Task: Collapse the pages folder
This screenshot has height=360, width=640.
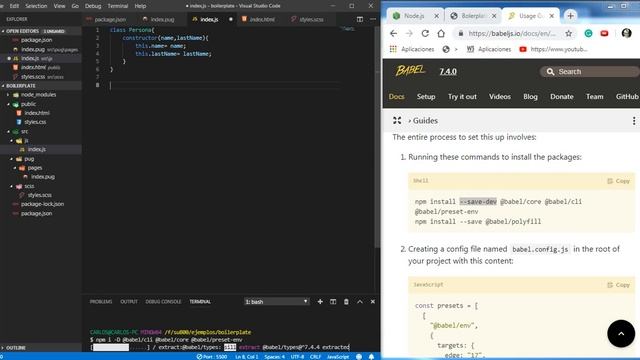Action: pos(35,168)
